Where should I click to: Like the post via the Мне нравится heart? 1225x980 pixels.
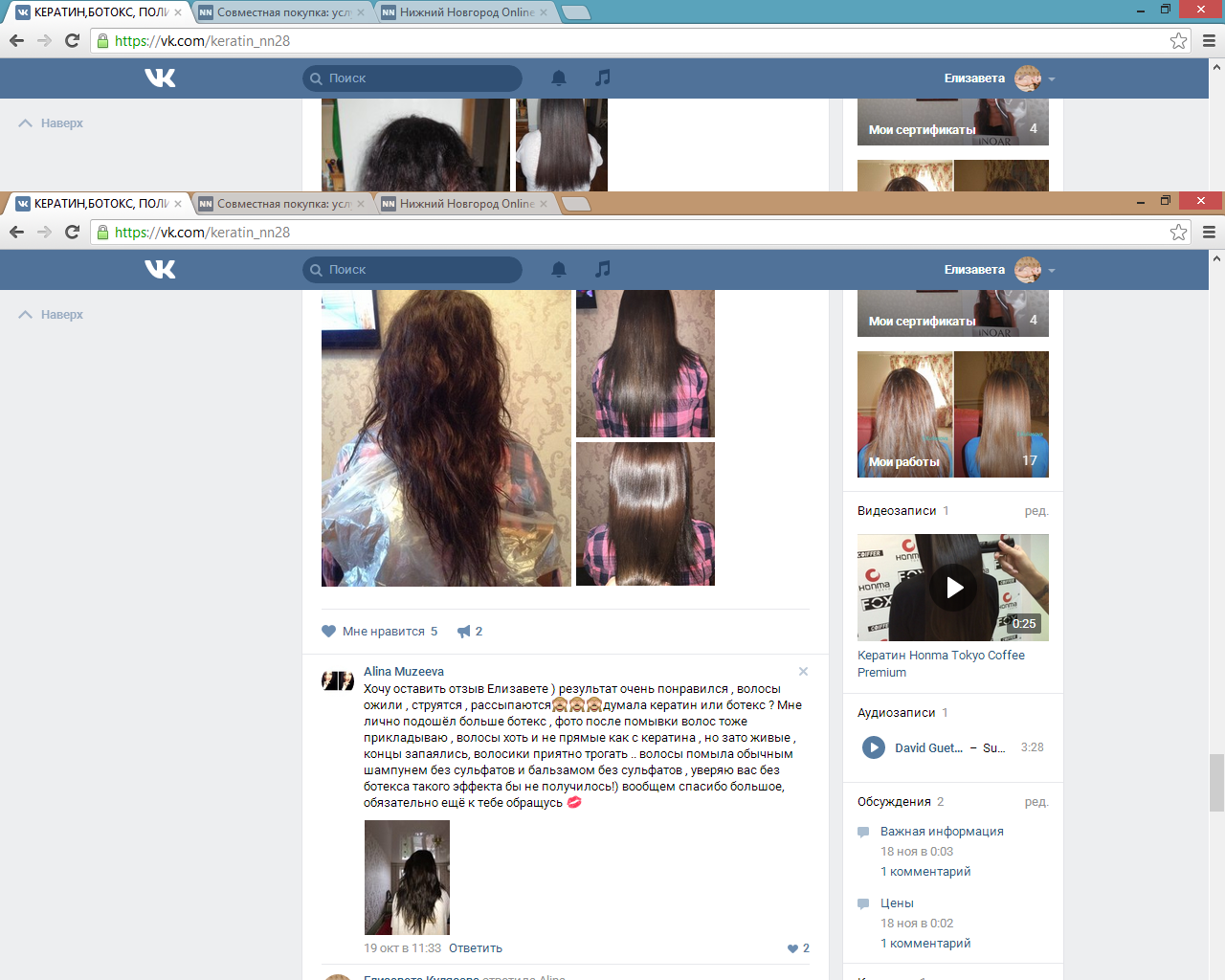point(329,632)
